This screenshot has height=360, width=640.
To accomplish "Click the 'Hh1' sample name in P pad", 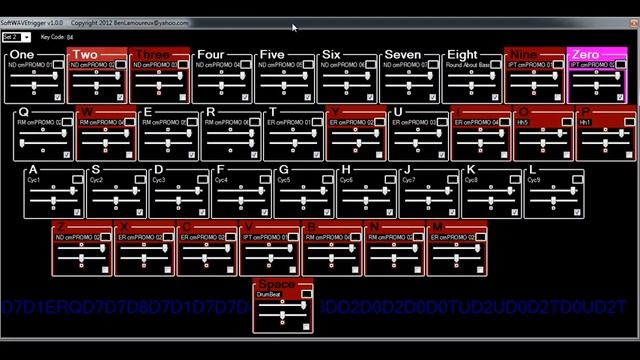I will [585, 122].
